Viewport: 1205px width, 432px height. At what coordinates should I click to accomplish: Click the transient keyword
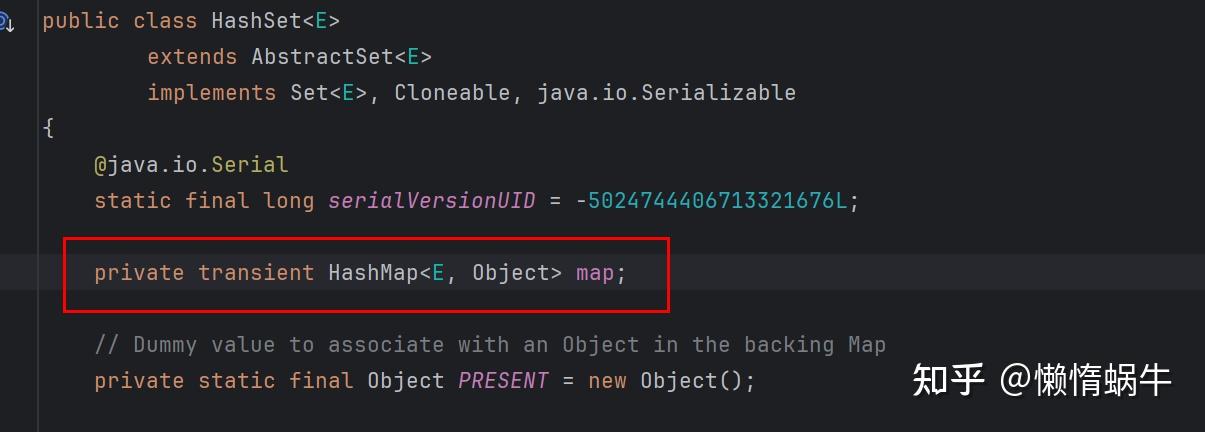(x=256, y=273)
